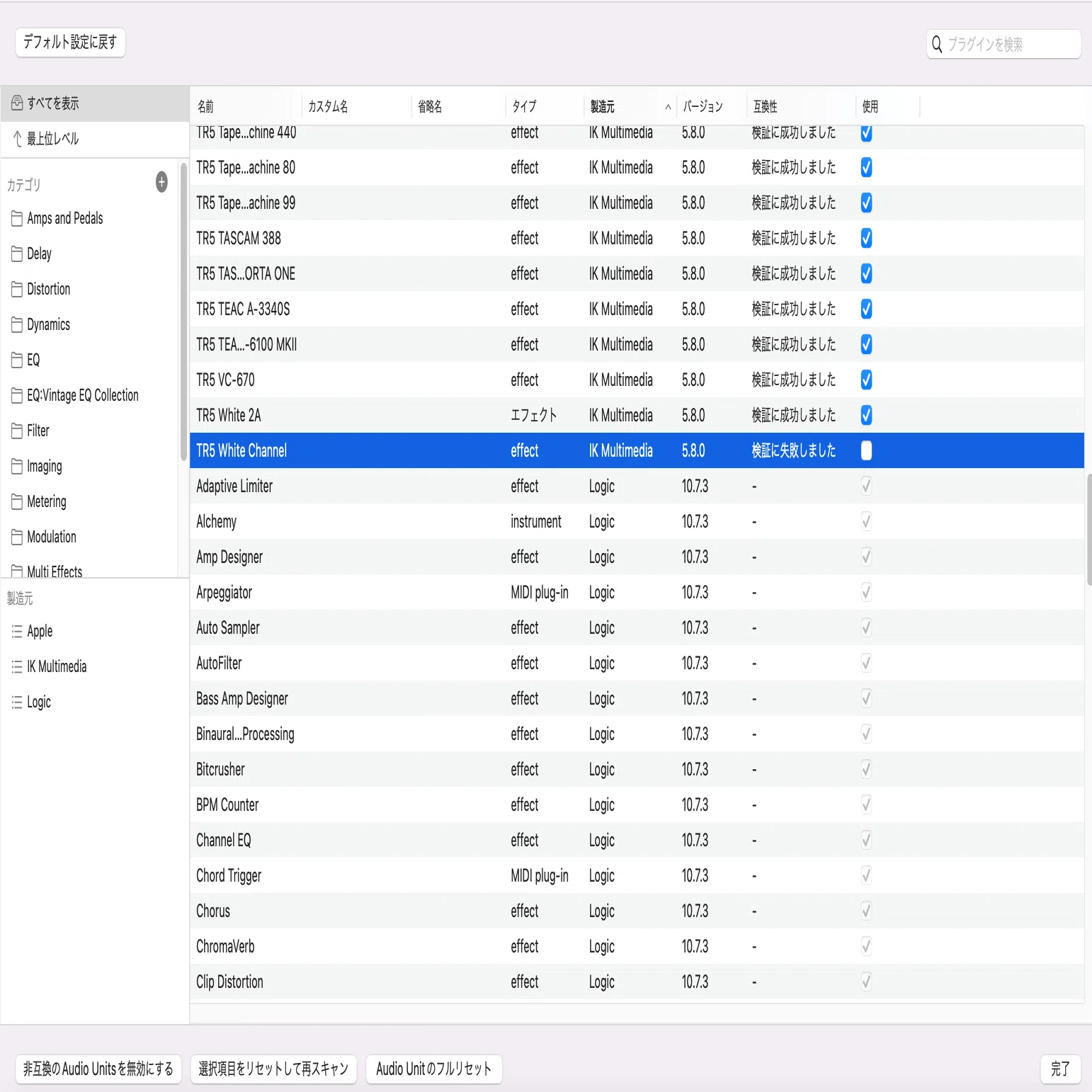Click 非互換のAudio Unitsを無効にする button
Image resolution: width=1092 pixels, height=1092 pixels.
click(98, 1069)
